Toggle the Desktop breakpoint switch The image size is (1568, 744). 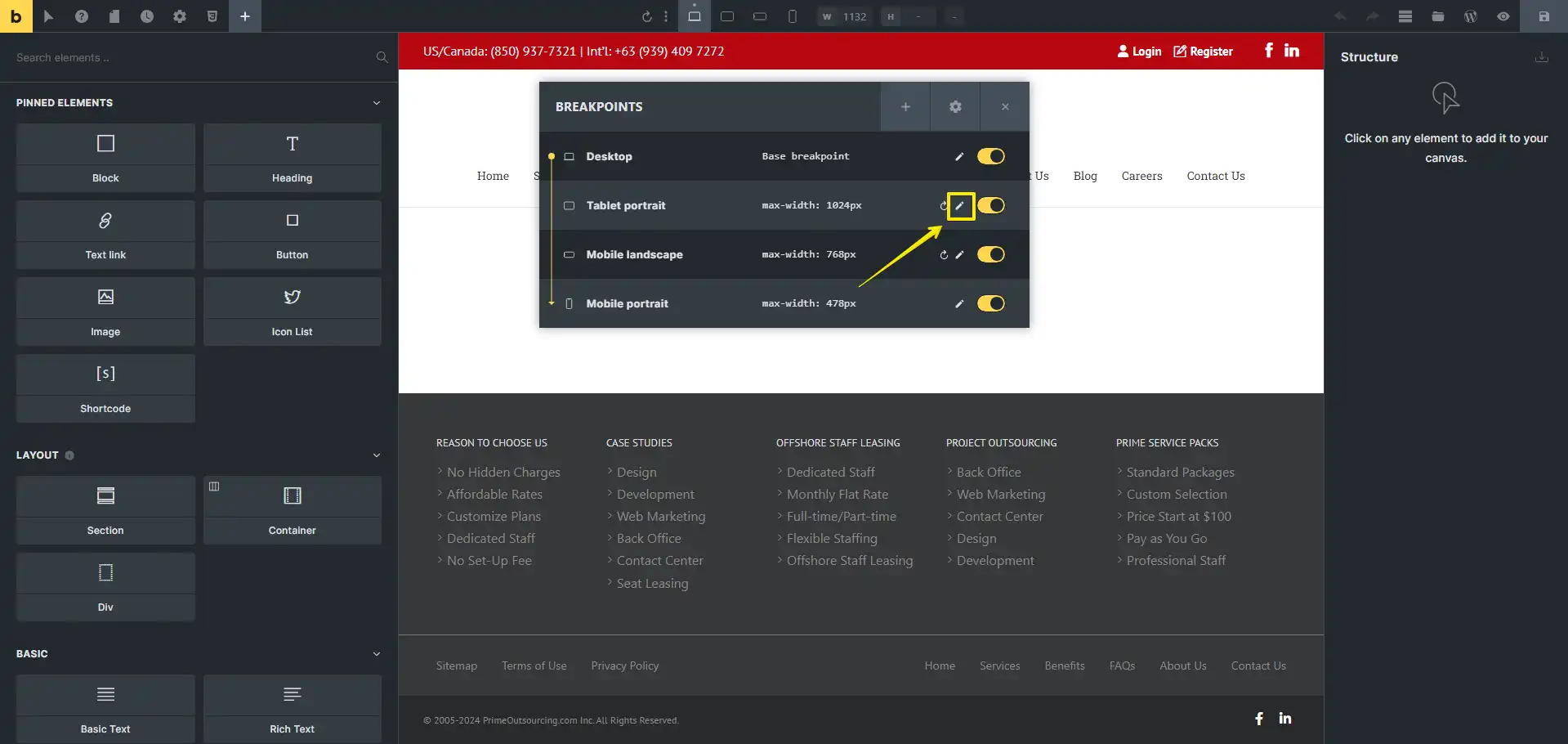tap(991, 156)
